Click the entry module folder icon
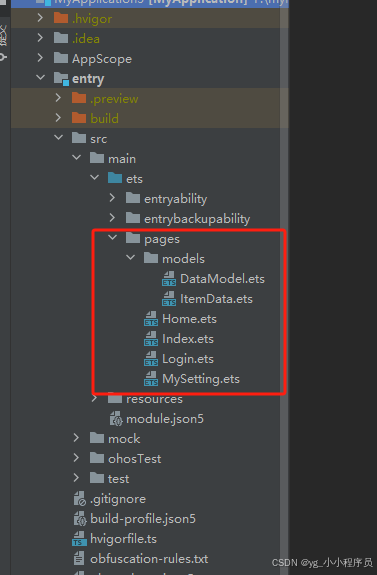 (61, 78)
